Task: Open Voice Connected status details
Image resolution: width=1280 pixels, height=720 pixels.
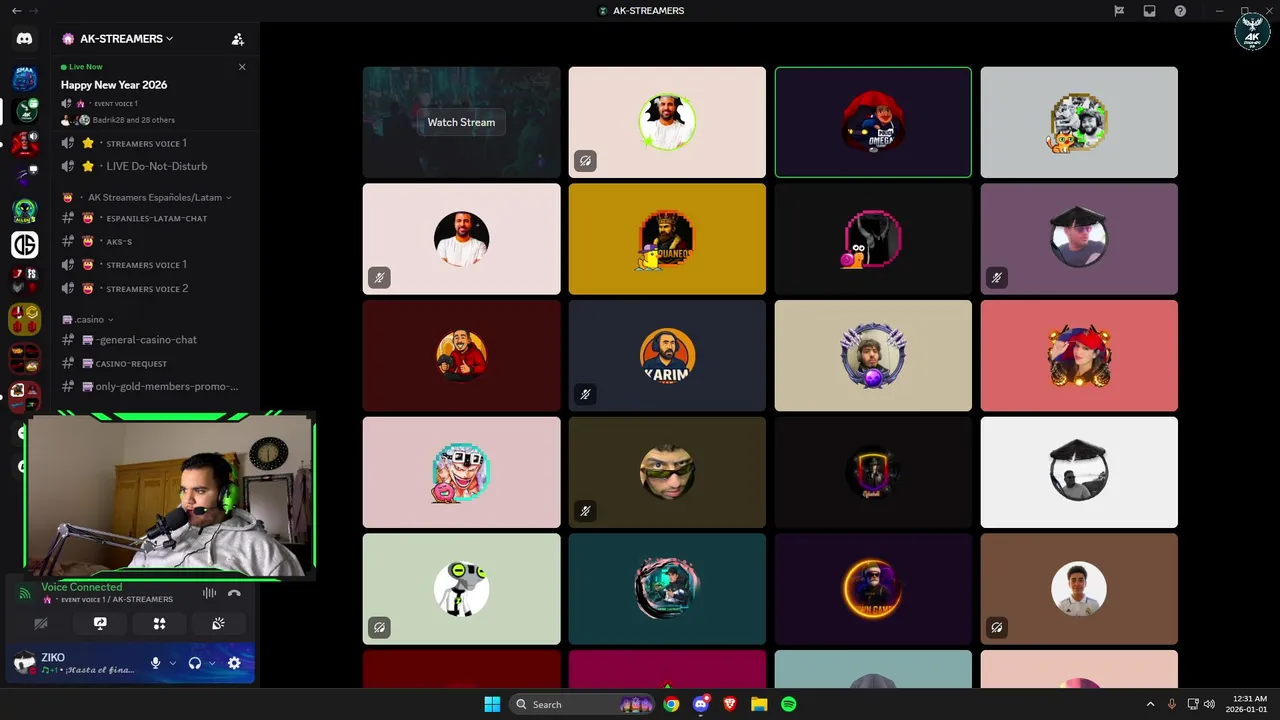Action: [82, 587]
